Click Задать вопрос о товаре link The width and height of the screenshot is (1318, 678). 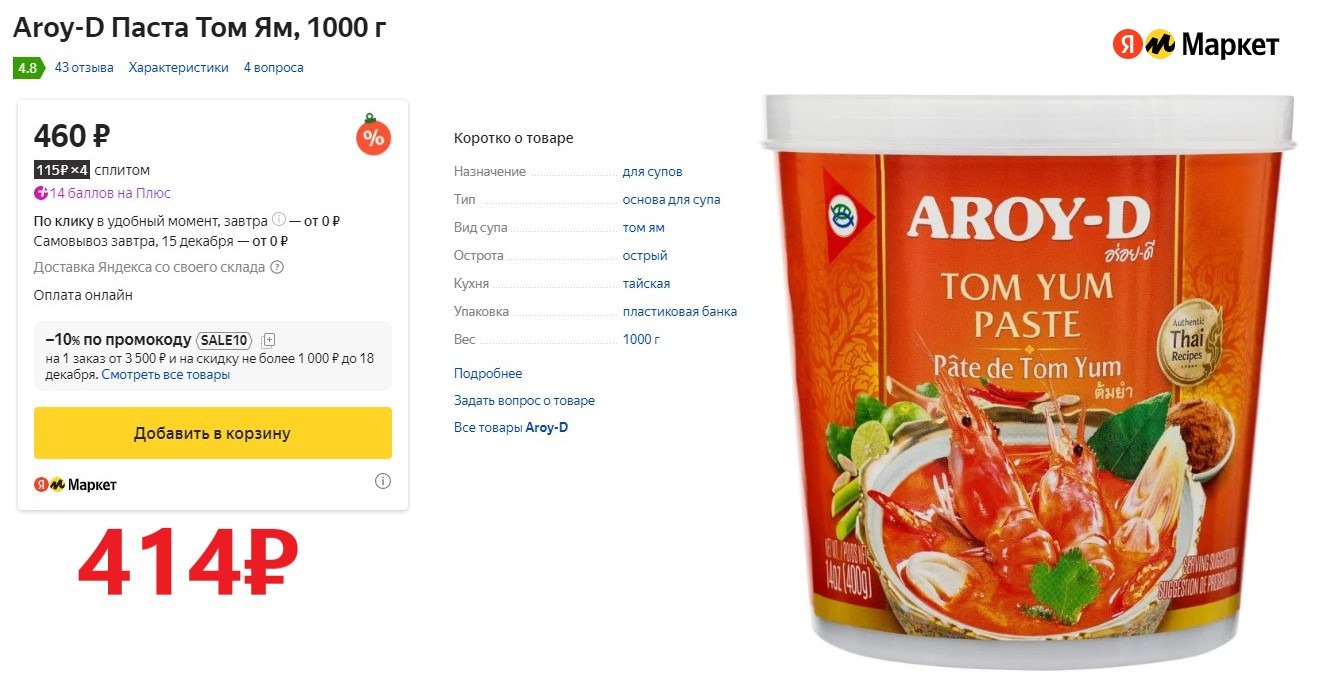click(x=524, y=401)
